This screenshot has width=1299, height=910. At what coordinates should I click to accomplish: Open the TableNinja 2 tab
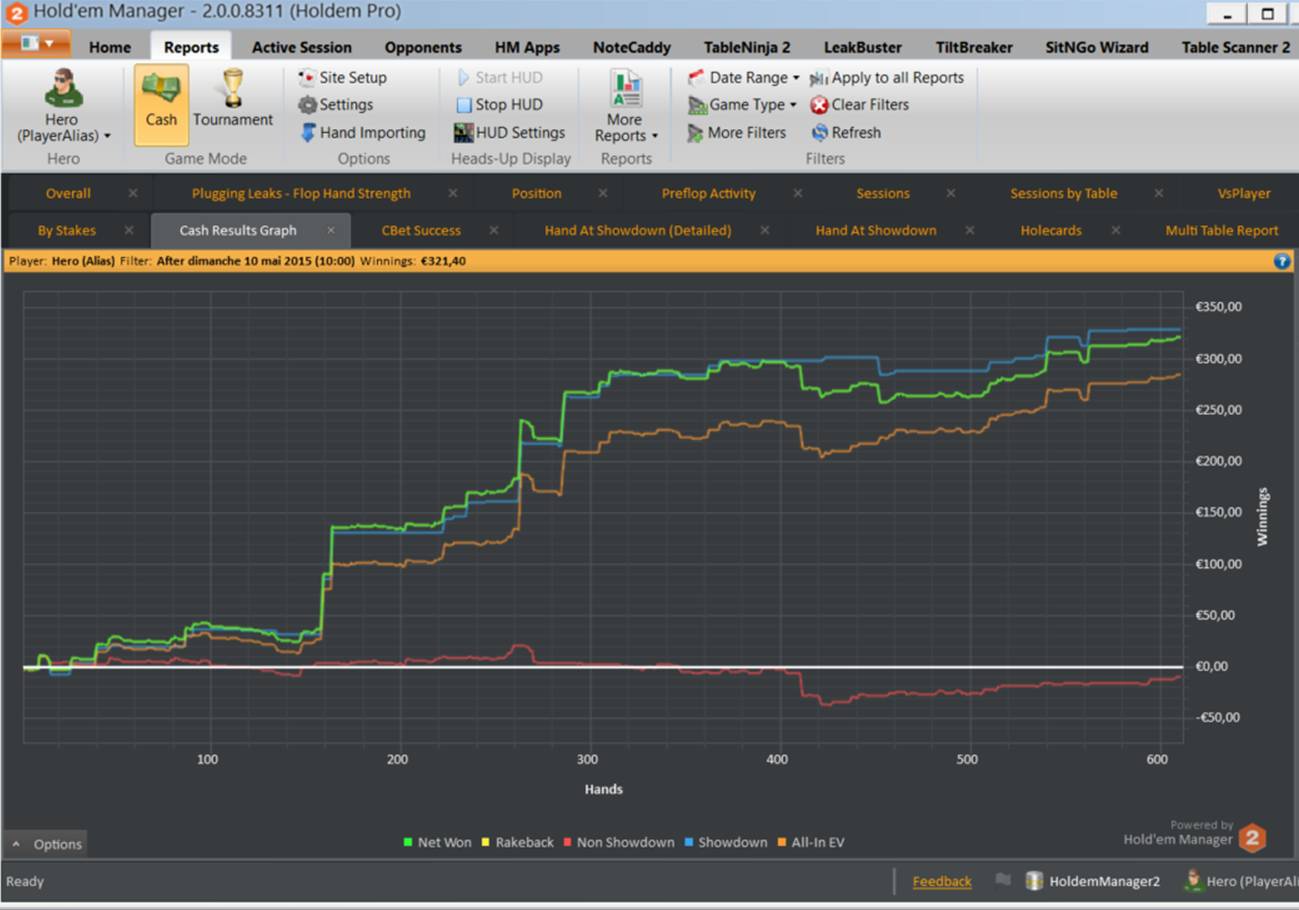pos(747,47)
